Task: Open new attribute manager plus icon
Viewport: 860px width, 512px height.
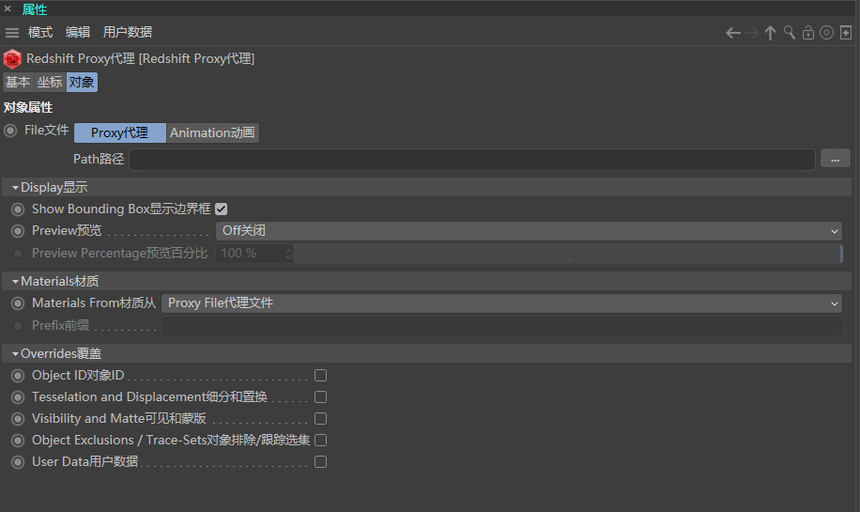Action: point(846,32)
